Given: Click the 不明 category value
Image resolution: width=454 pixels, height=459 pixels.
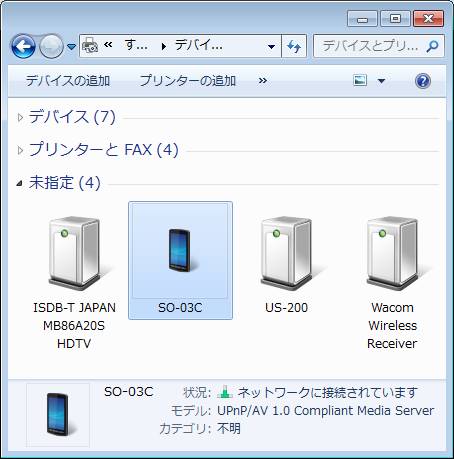Looking at the screenshot, I should tap(229, 428).
